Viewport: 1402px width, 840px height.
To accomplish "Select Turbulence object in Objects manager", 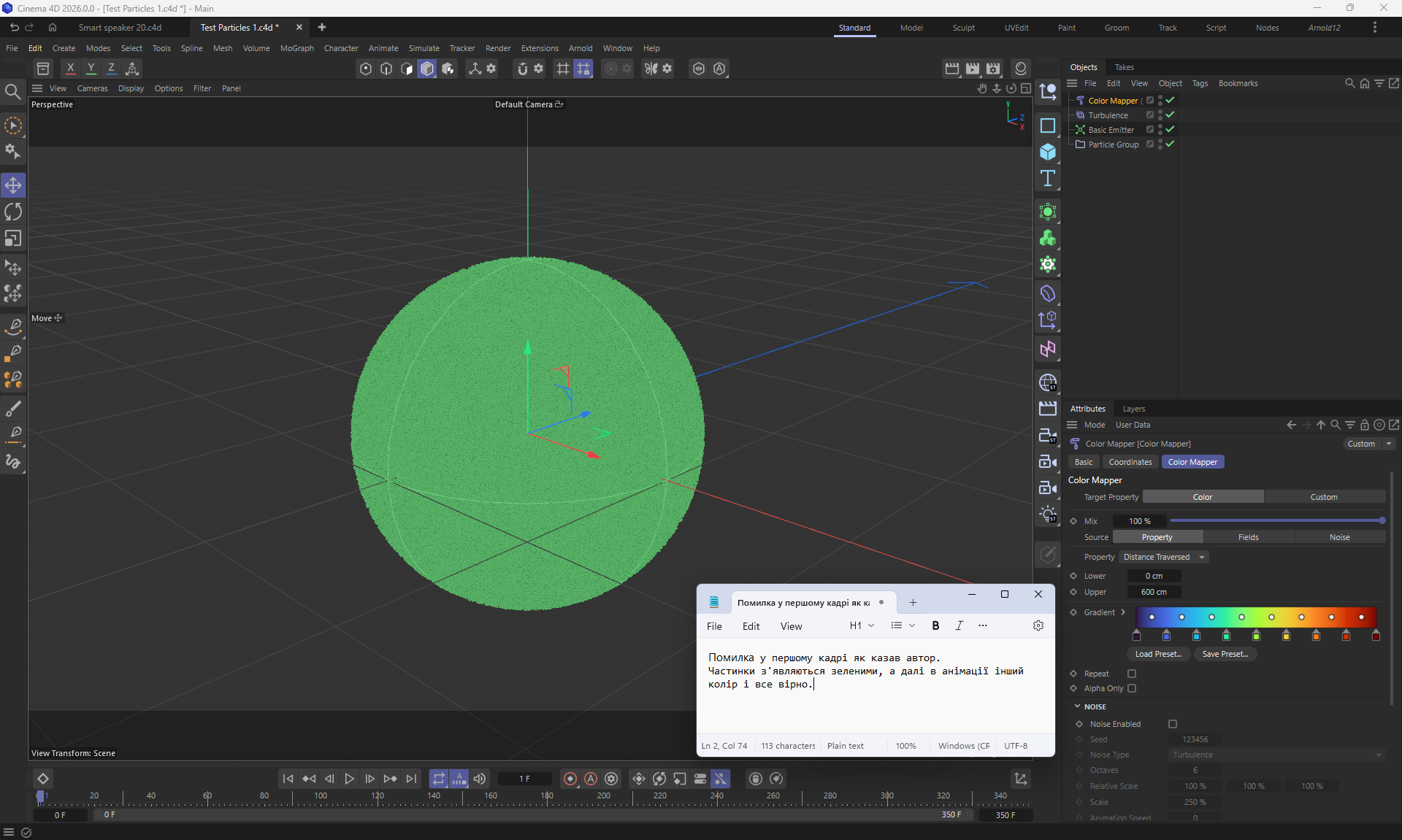I will 1108,115.
